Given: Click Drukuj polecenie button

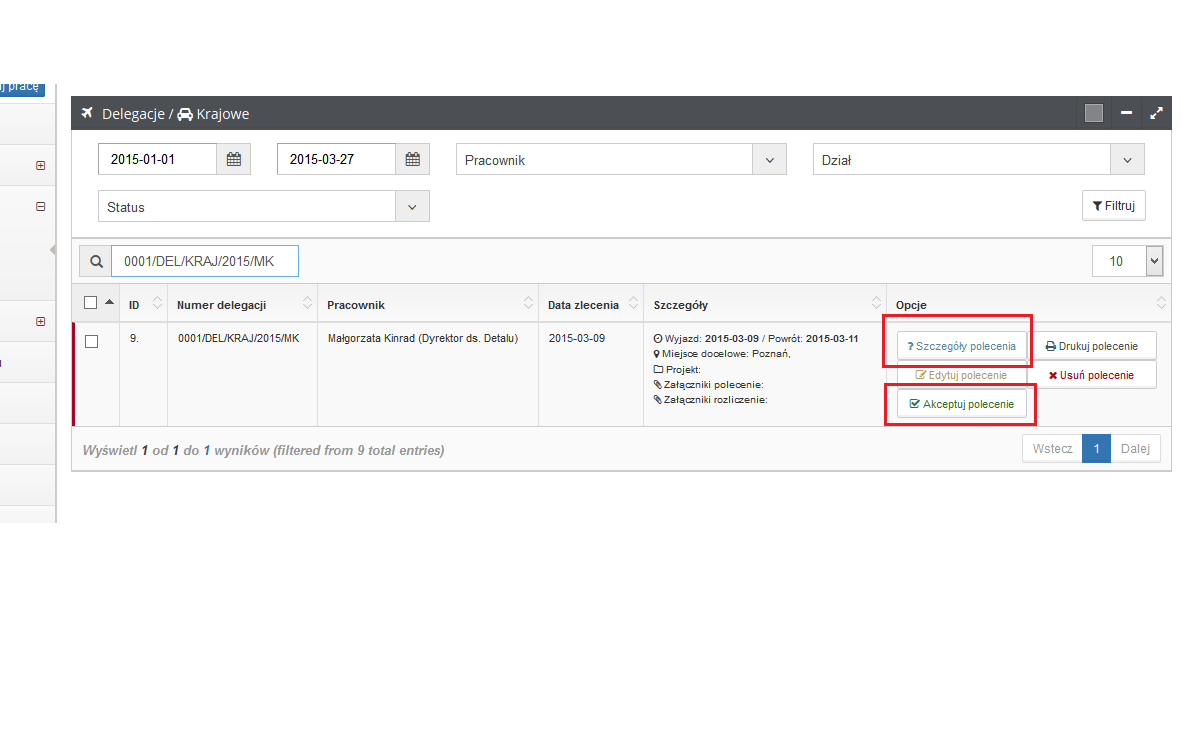Looking at the screenshot, I should 1093,346.
